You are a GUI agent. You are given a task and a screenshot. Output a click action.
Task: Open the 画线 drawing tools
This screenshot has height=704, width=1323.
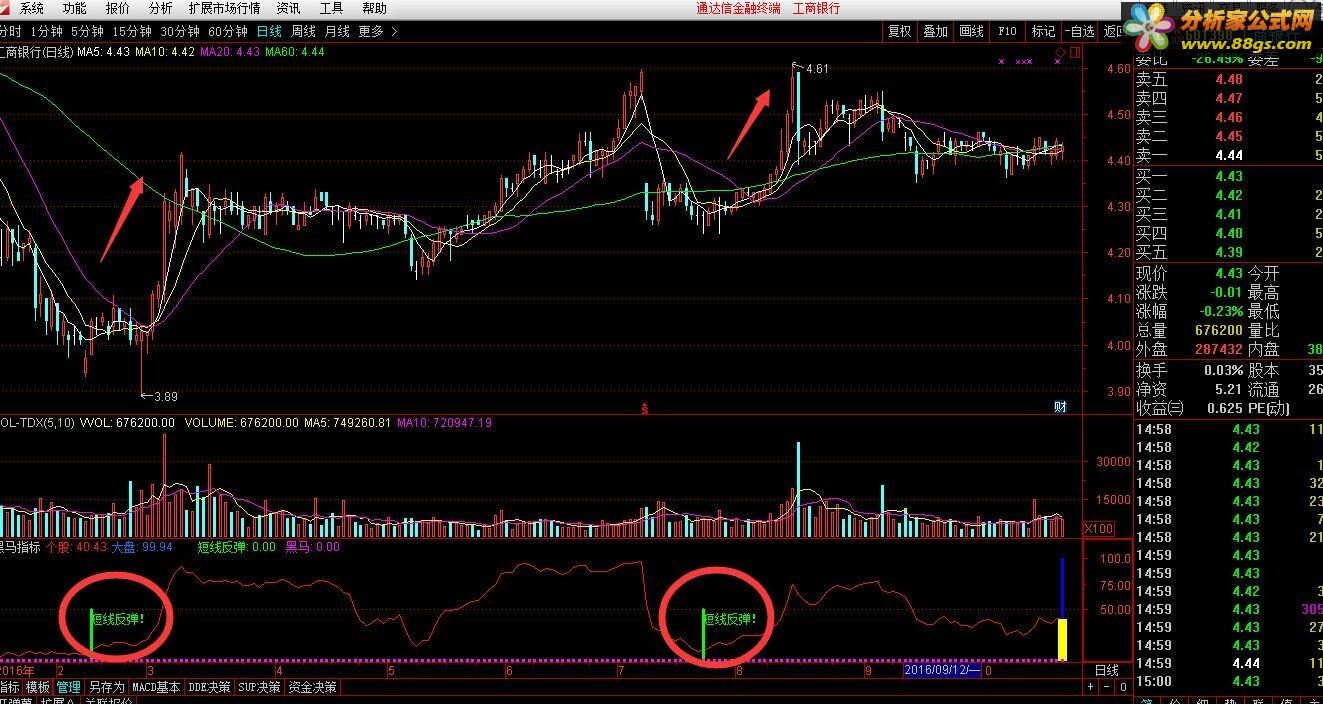pos(971,31)
